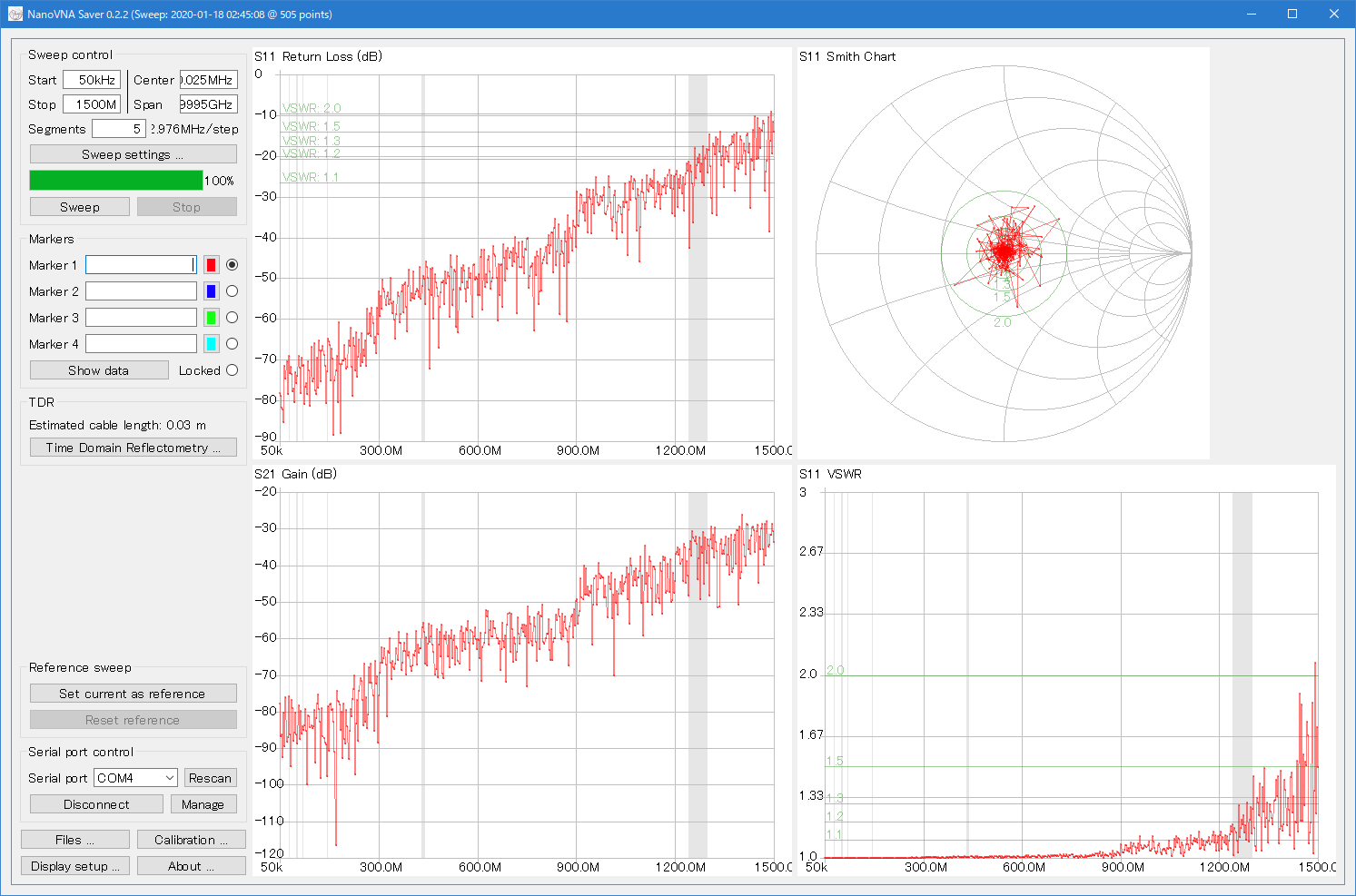This screenshot has height=896, width=1356.
Task: Click Set current as reference
Action: pyautogui.click(x=134, y=694)
